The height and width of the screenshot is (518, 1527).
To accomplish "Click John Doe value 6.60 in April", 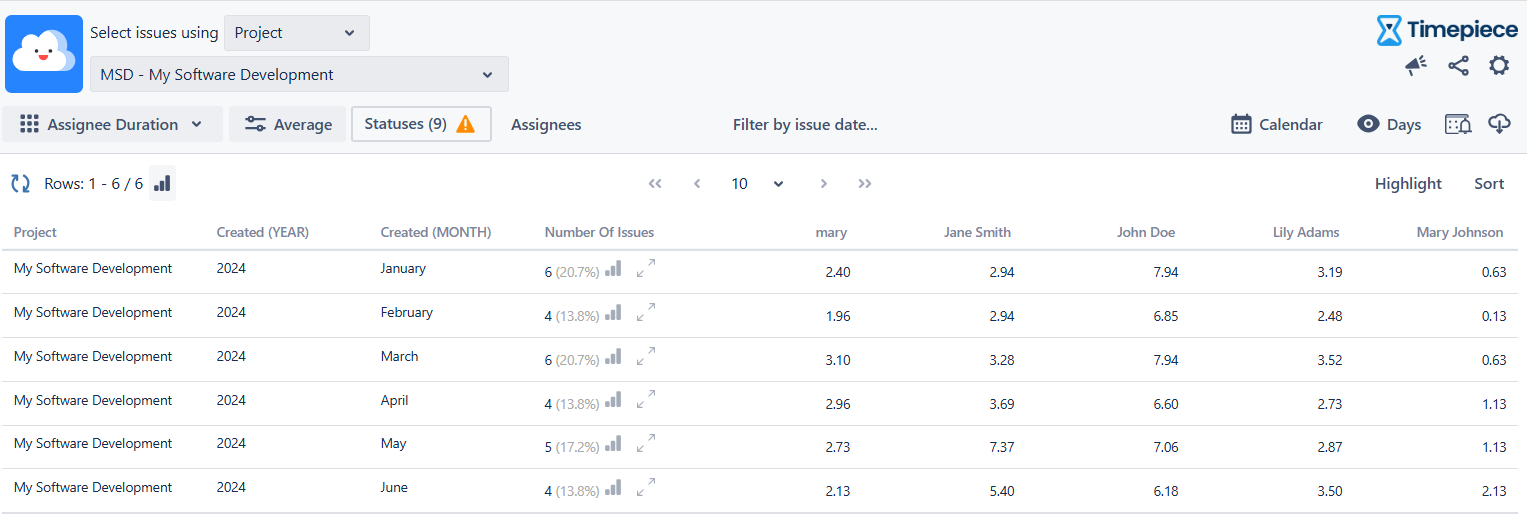I will point(1165,404).
